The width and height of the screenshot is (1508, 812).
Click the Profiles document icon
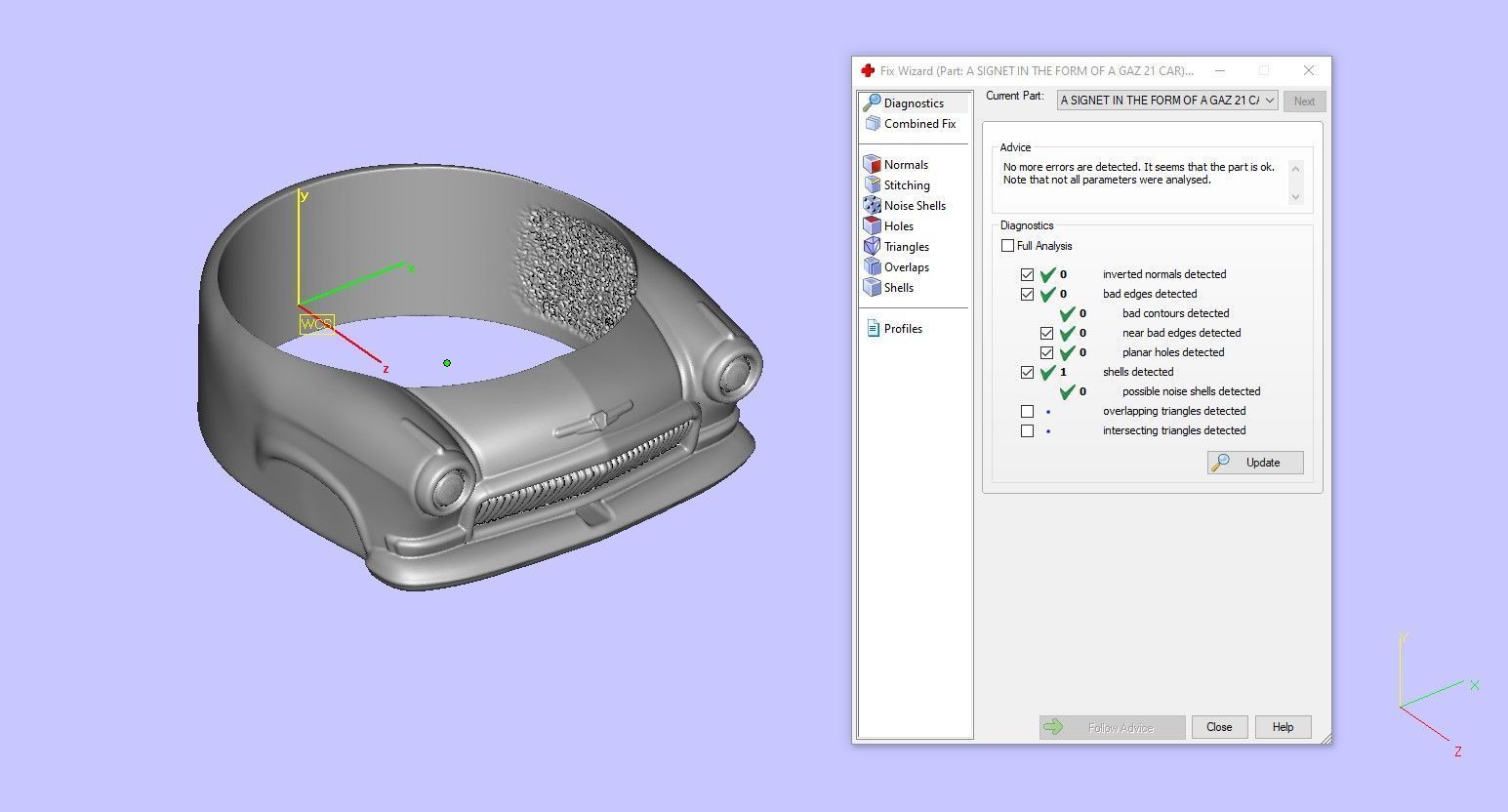click(x=873, y=329)
